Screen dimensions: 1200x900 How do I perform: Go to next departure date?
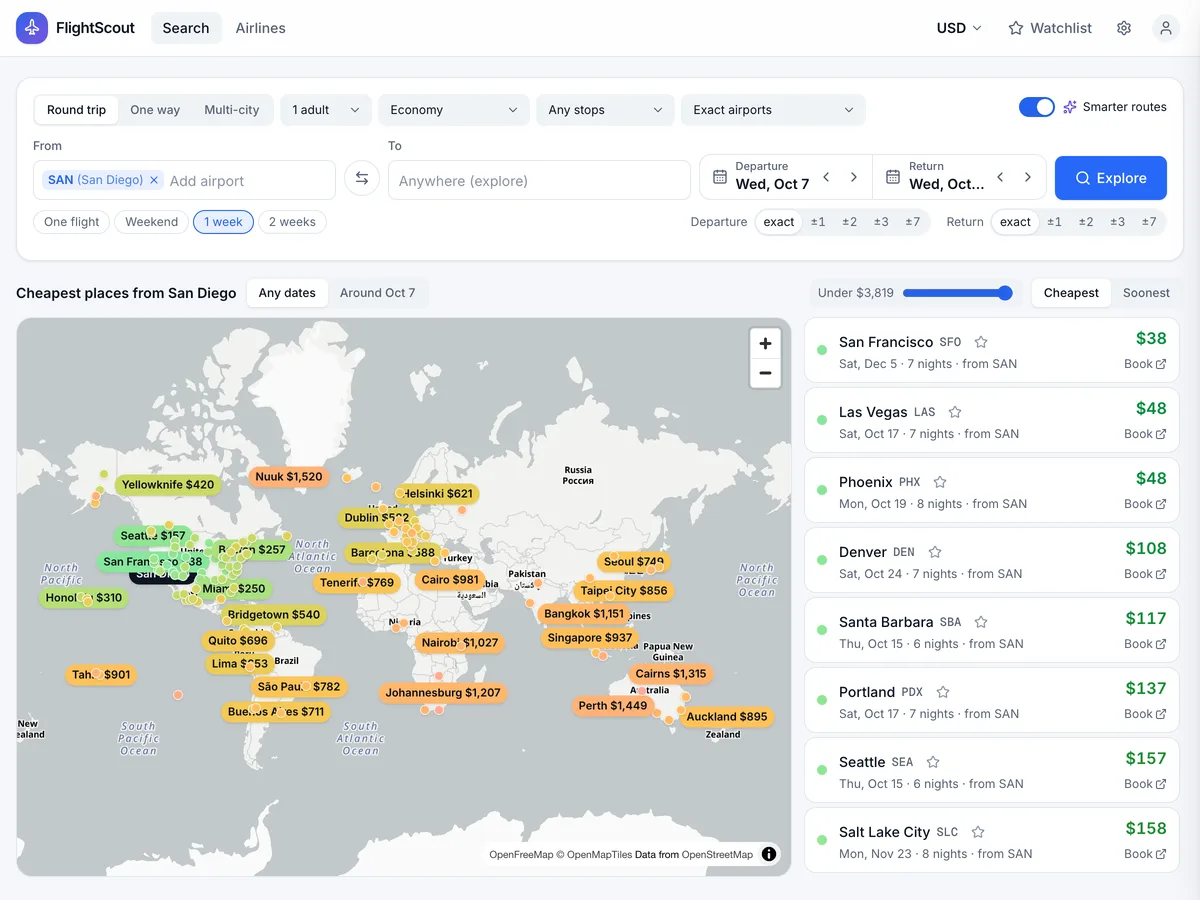pos(854,177)
